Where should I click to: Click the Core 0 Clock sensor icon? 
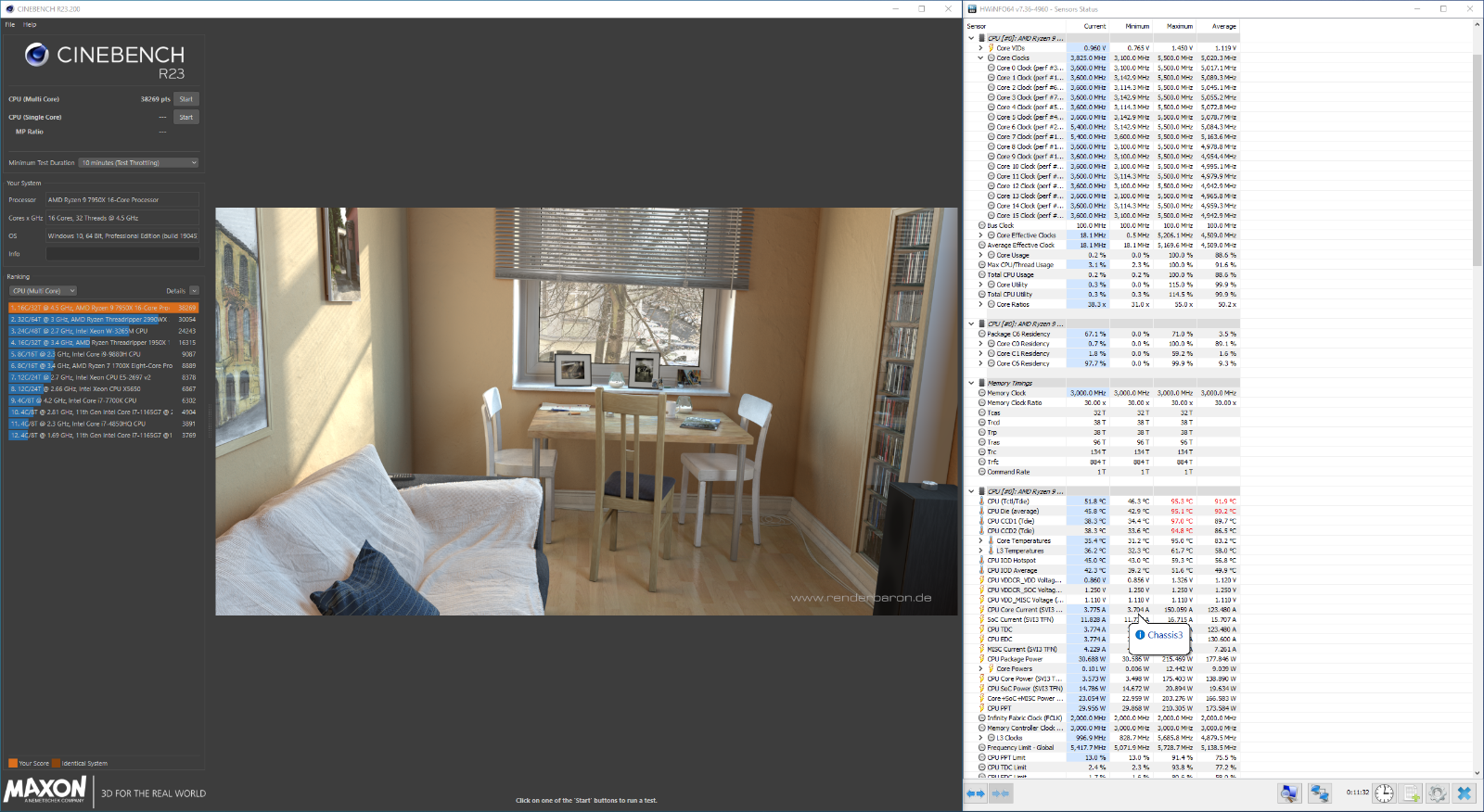pyautogui.click(x=991, y=68)
